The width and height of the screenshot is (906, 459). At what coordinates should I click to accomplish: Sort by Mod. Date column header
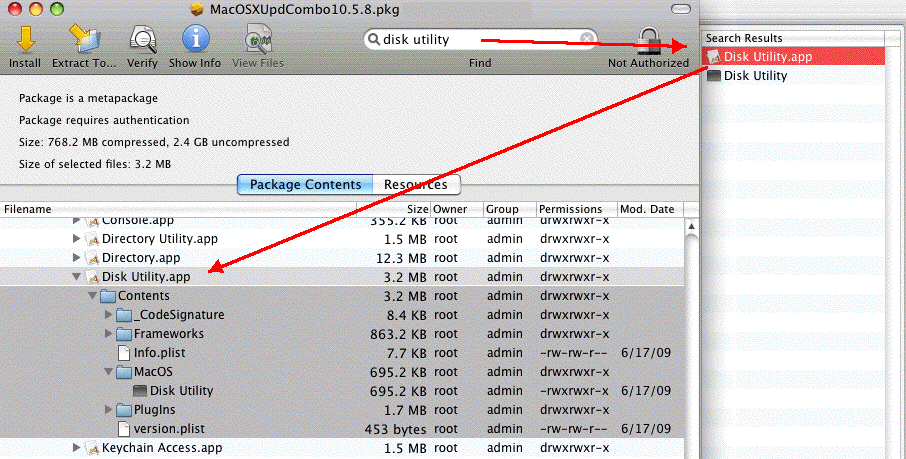click(650, 209)
